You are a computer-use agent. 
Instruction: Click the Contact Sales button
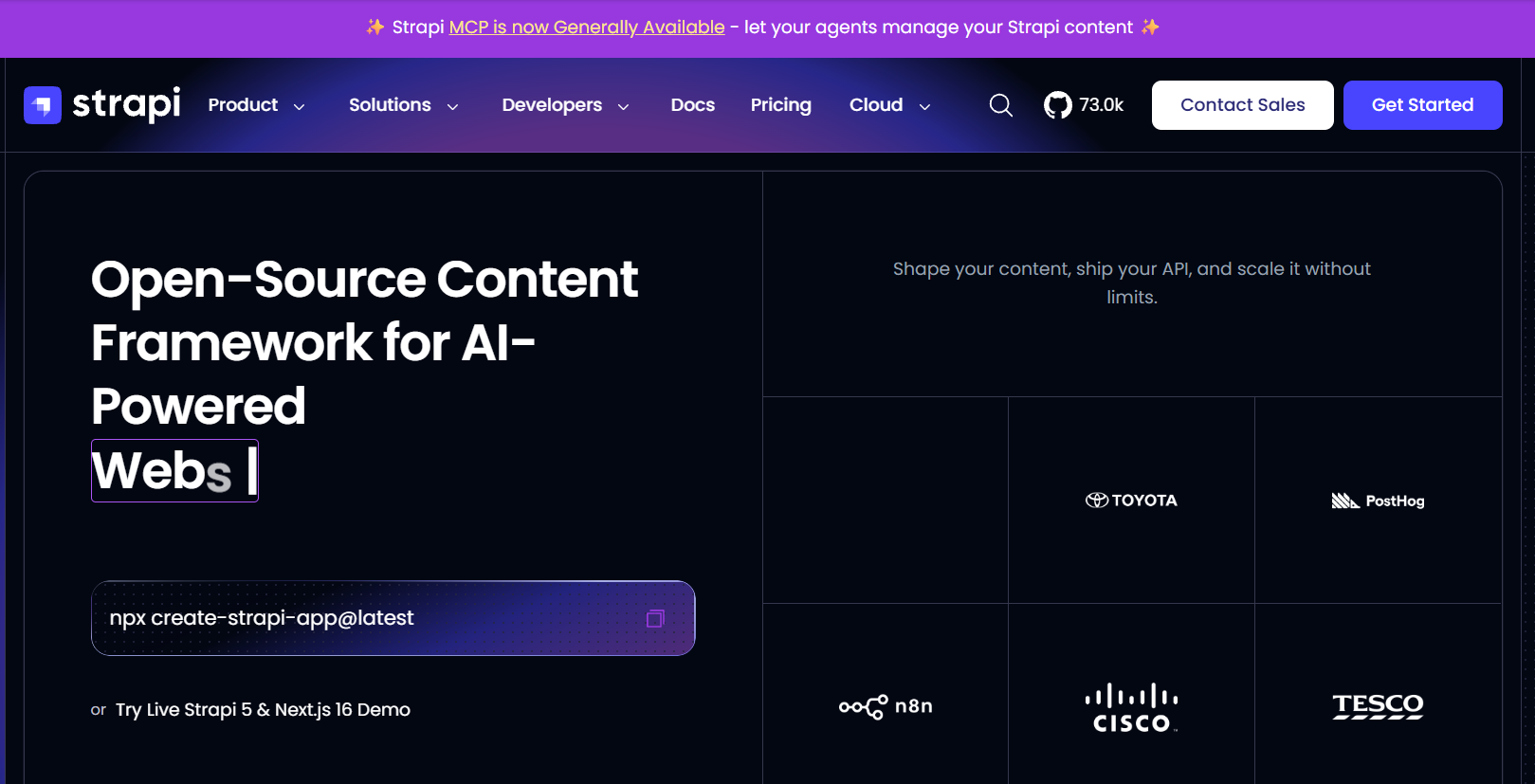click(1243, 105)
